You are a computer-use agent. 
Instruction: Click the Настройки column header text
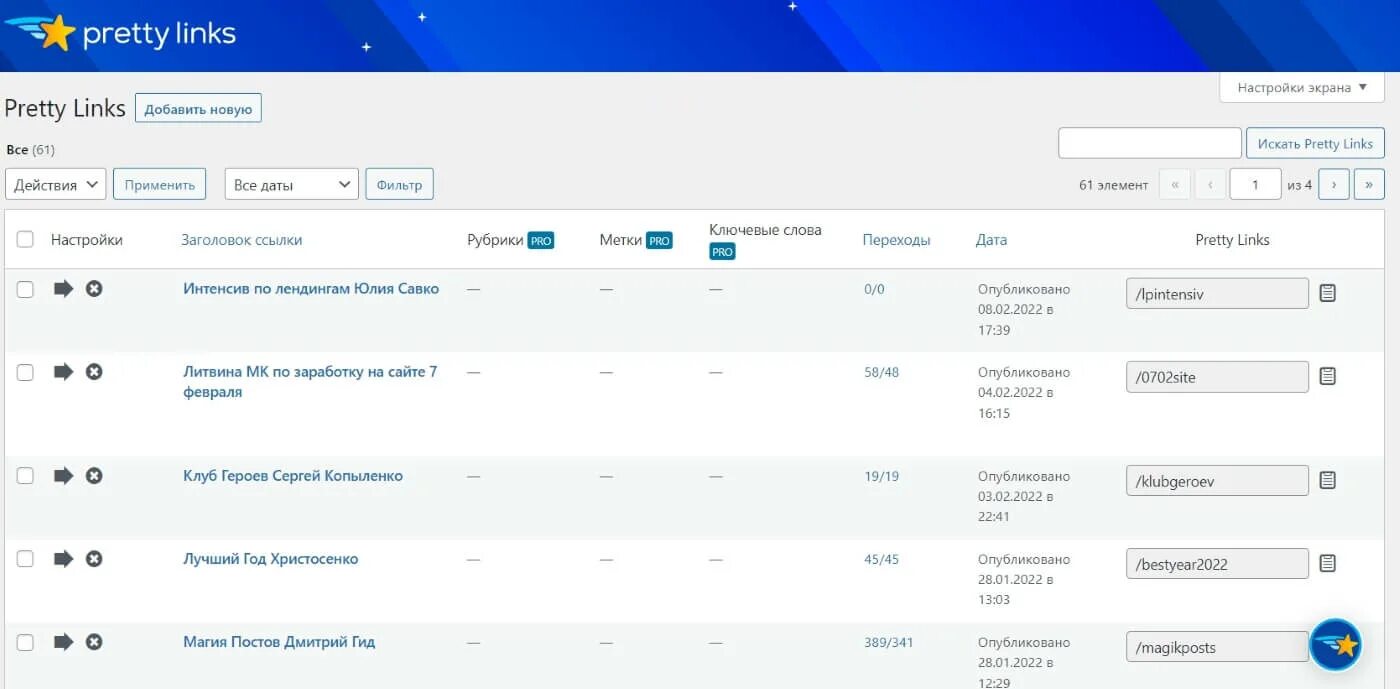(x=87, y=240)
